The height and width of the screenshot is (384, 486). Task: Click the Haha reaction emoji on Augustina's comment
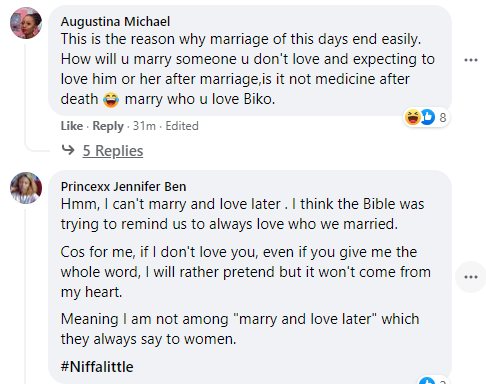(412, 117)
